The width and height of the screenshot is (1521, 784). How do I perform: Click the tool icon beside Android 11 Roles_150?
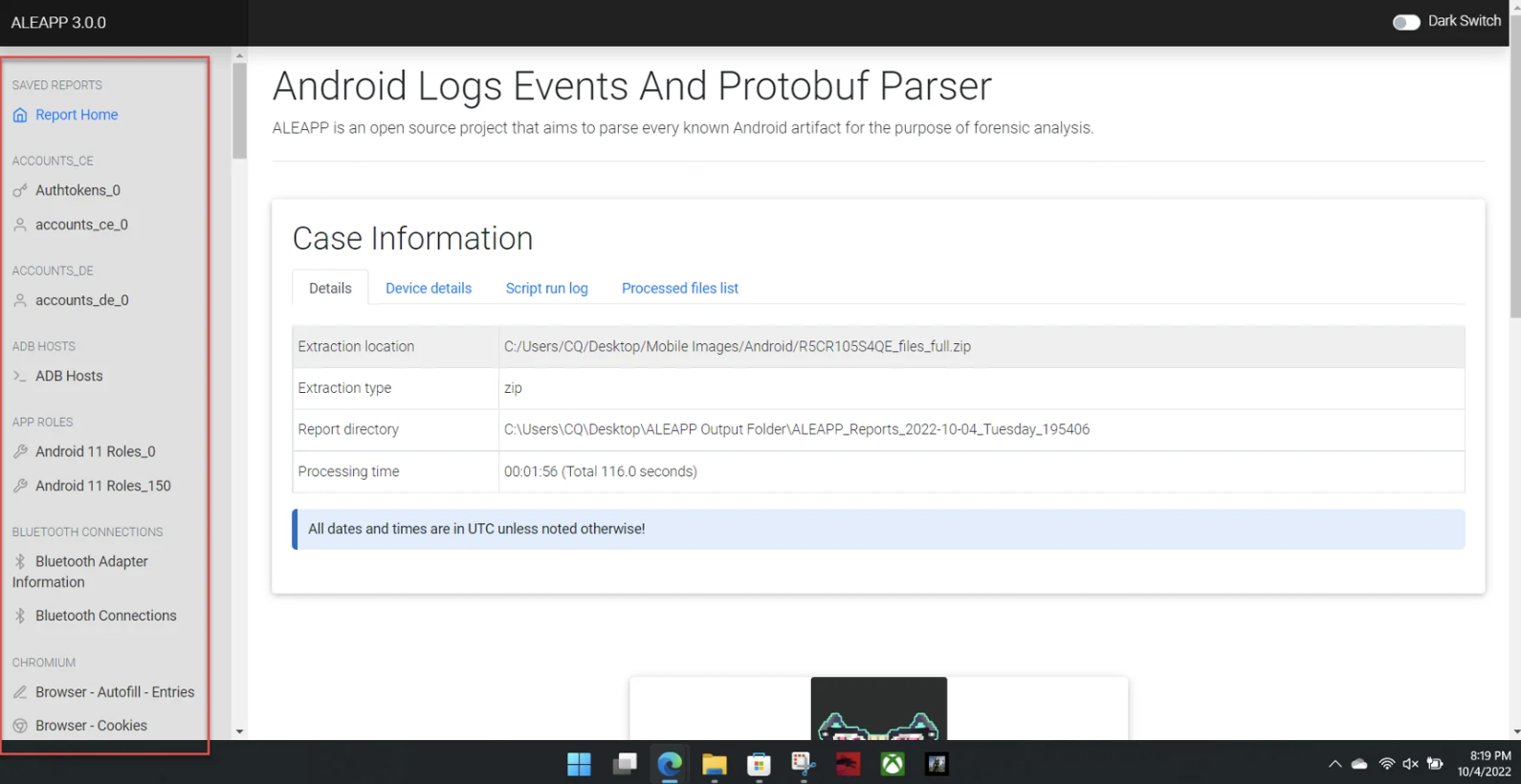click(x=20, y=486)
